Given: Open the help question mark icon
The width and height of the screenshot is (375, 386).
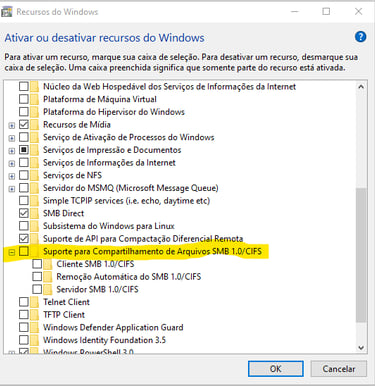Looking at the screenshot, I should pyautogui.click(x=360, y=37).
